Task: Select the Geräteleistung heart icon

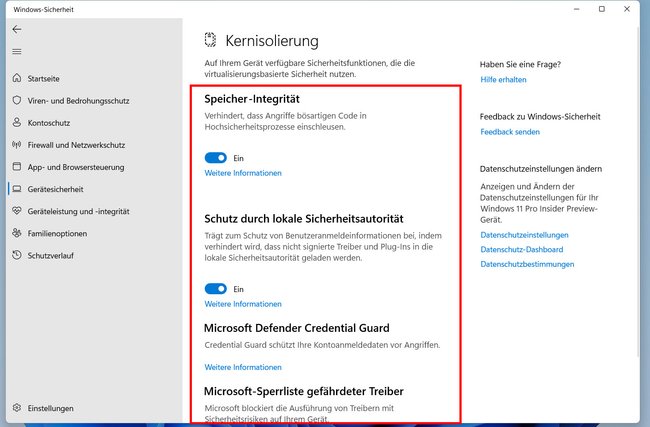Action: coord(17,211)
